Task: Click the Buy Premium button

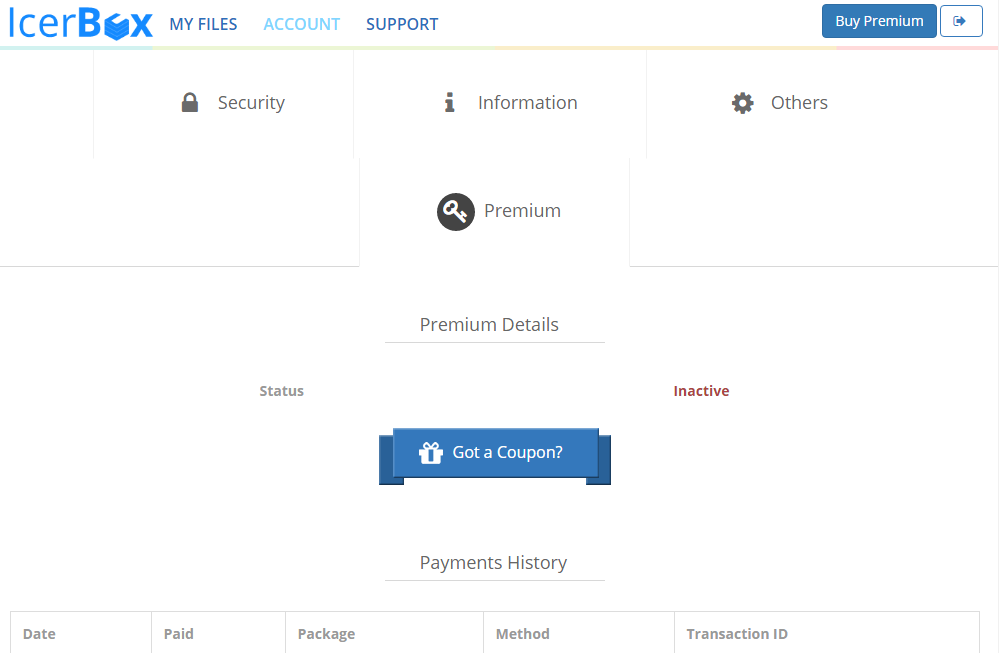Action: click(878, 20)
